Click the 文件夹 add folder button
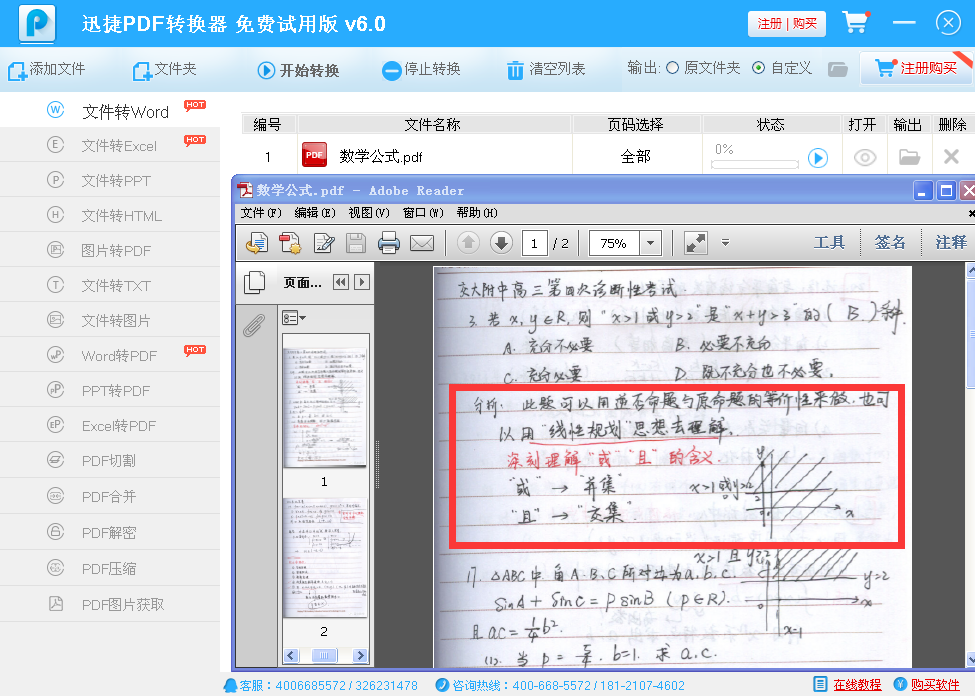This screenshot has height=696, width=975. [165, 70]
